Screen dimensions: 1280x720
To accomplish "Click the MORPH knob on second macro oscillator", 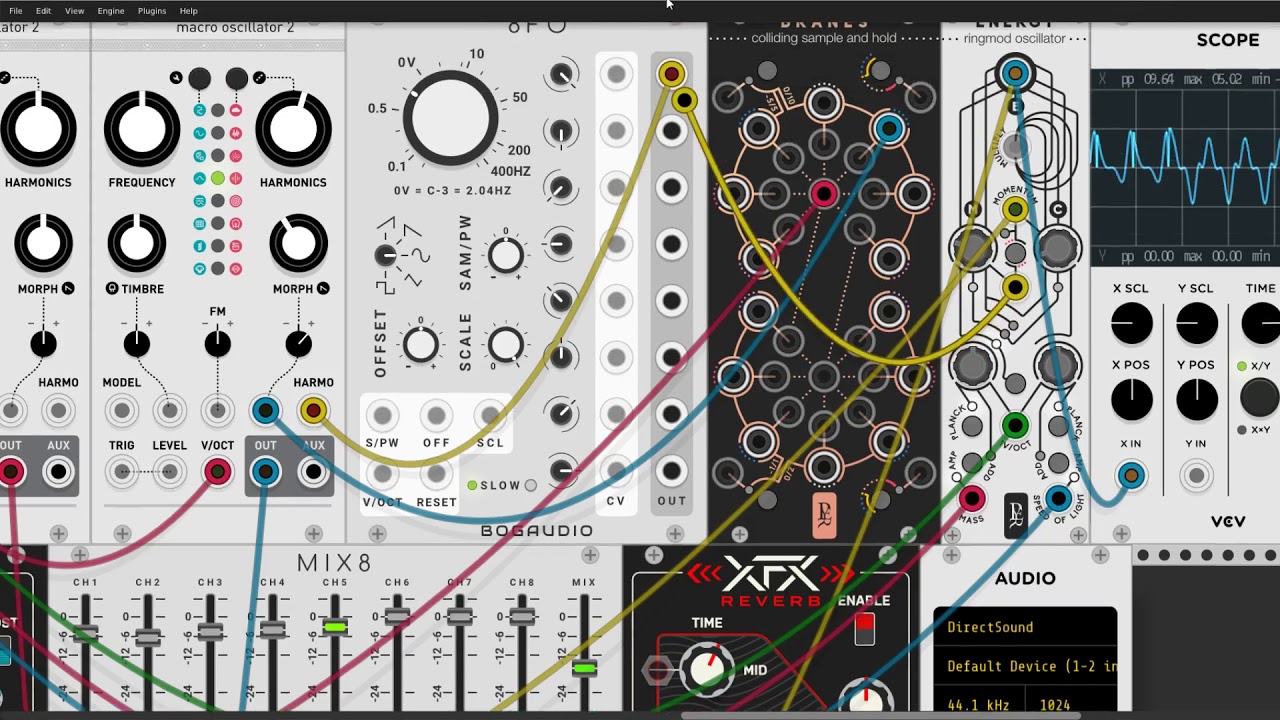I will [x=298, y=243].
